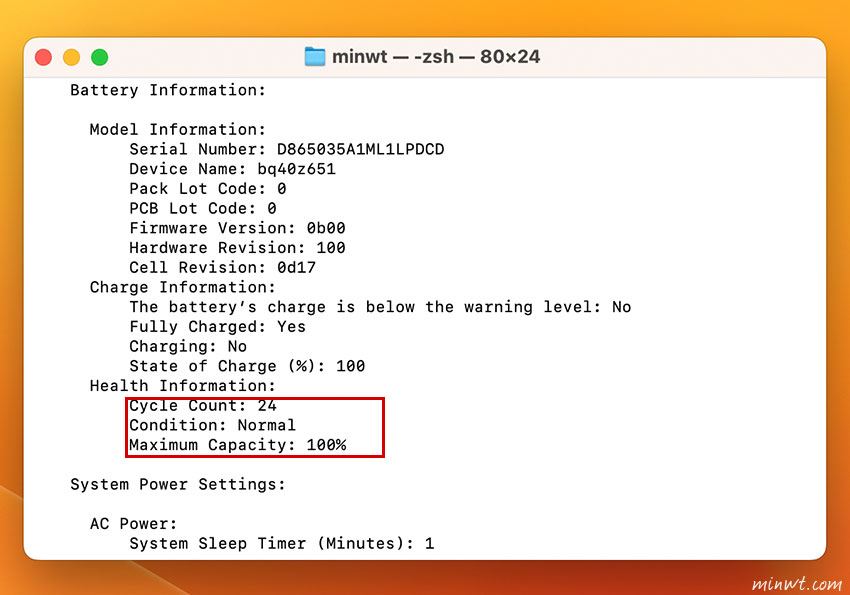This screenshot has height=595, width=850.
Task: Click the 'System Sleep Timer (Minutes): 1' line
Action: (282, 544)
